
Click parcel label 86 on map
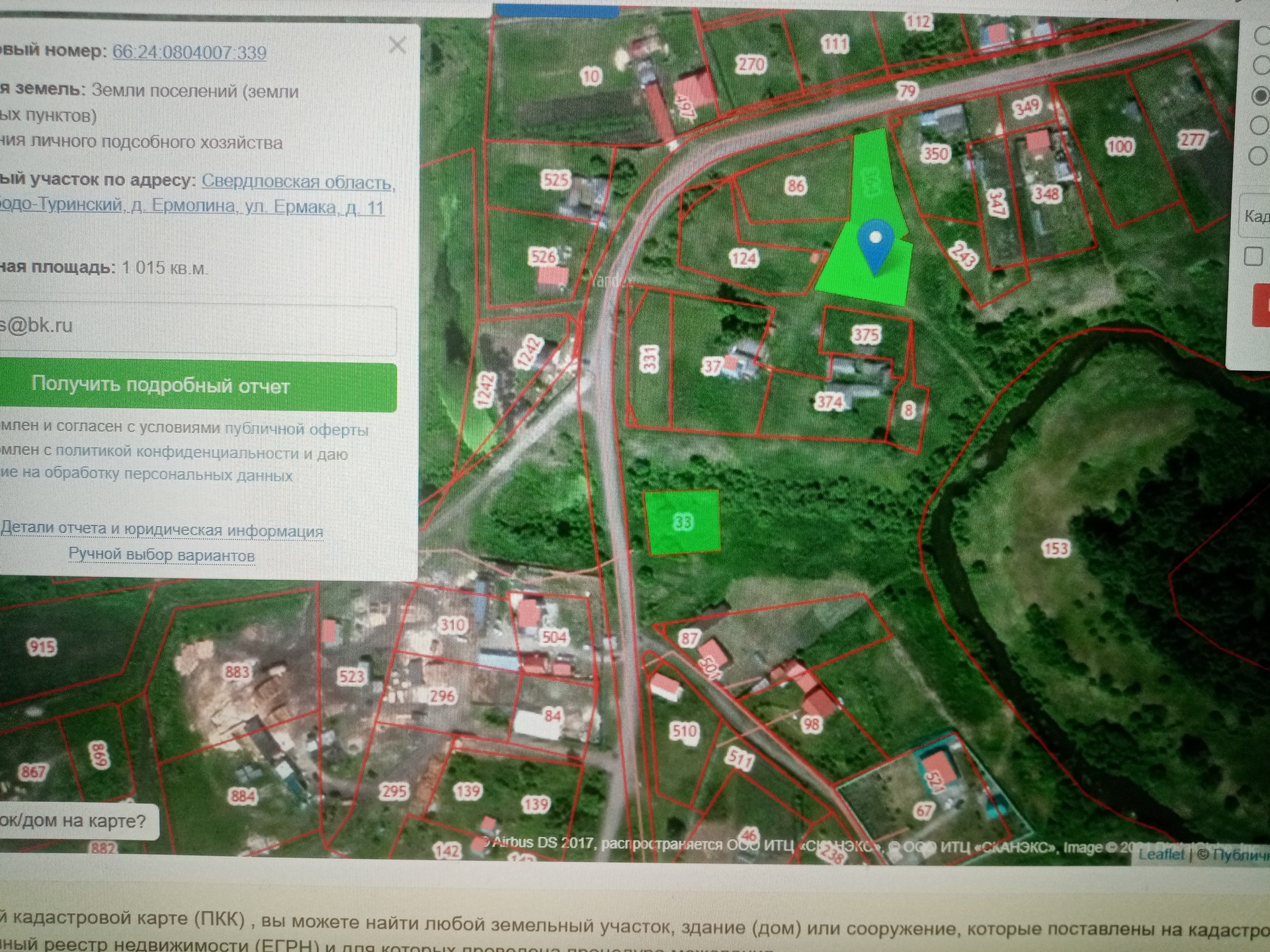[796, 186]
